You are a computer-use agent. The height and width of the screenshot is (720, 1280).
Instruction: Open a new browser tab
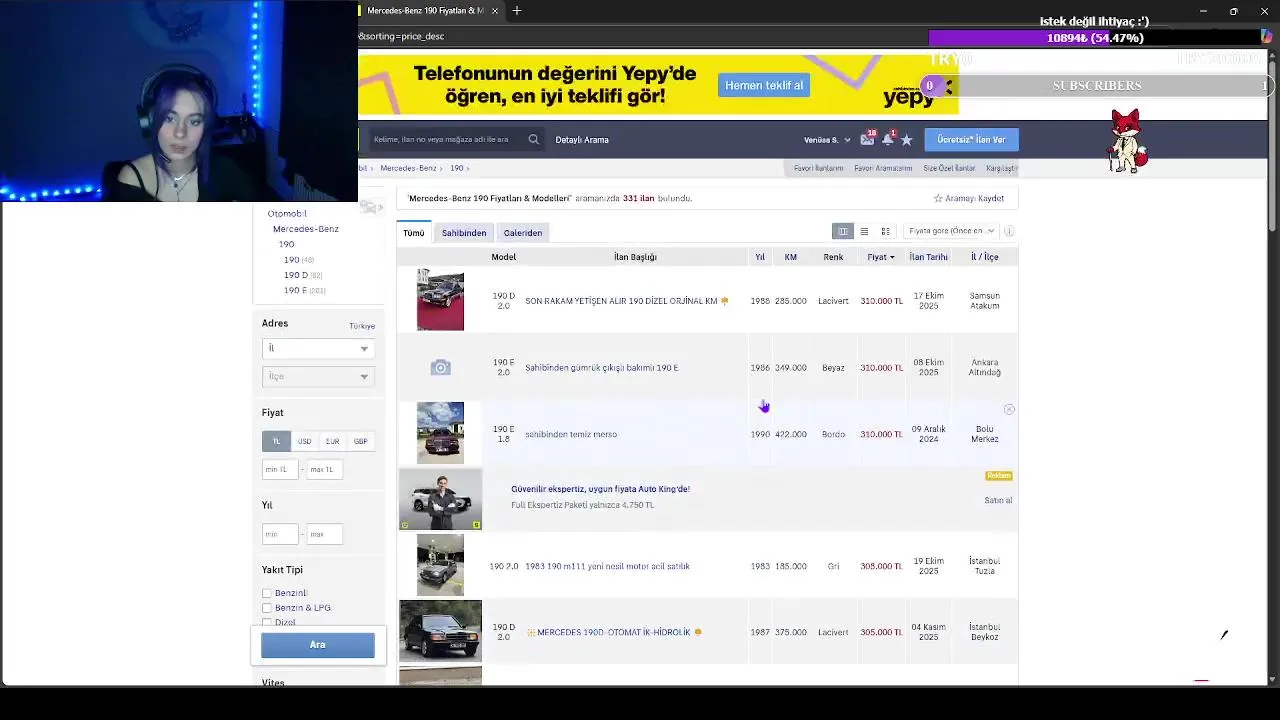(517, 11)
